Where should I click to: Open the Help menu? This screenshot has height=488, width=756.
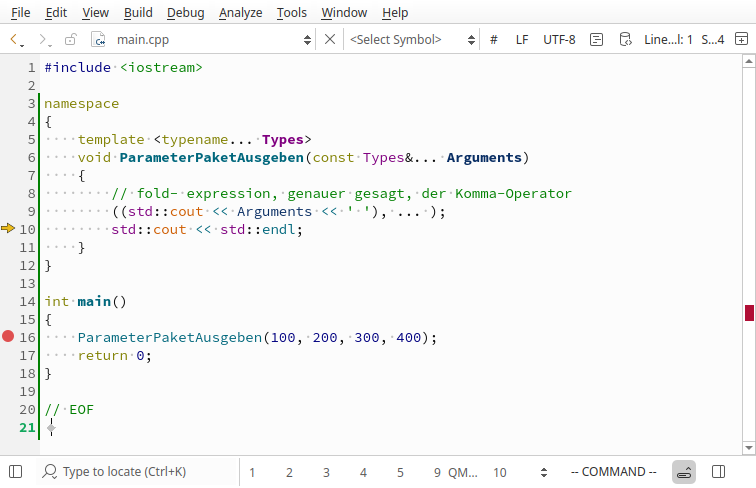[395, 13]
